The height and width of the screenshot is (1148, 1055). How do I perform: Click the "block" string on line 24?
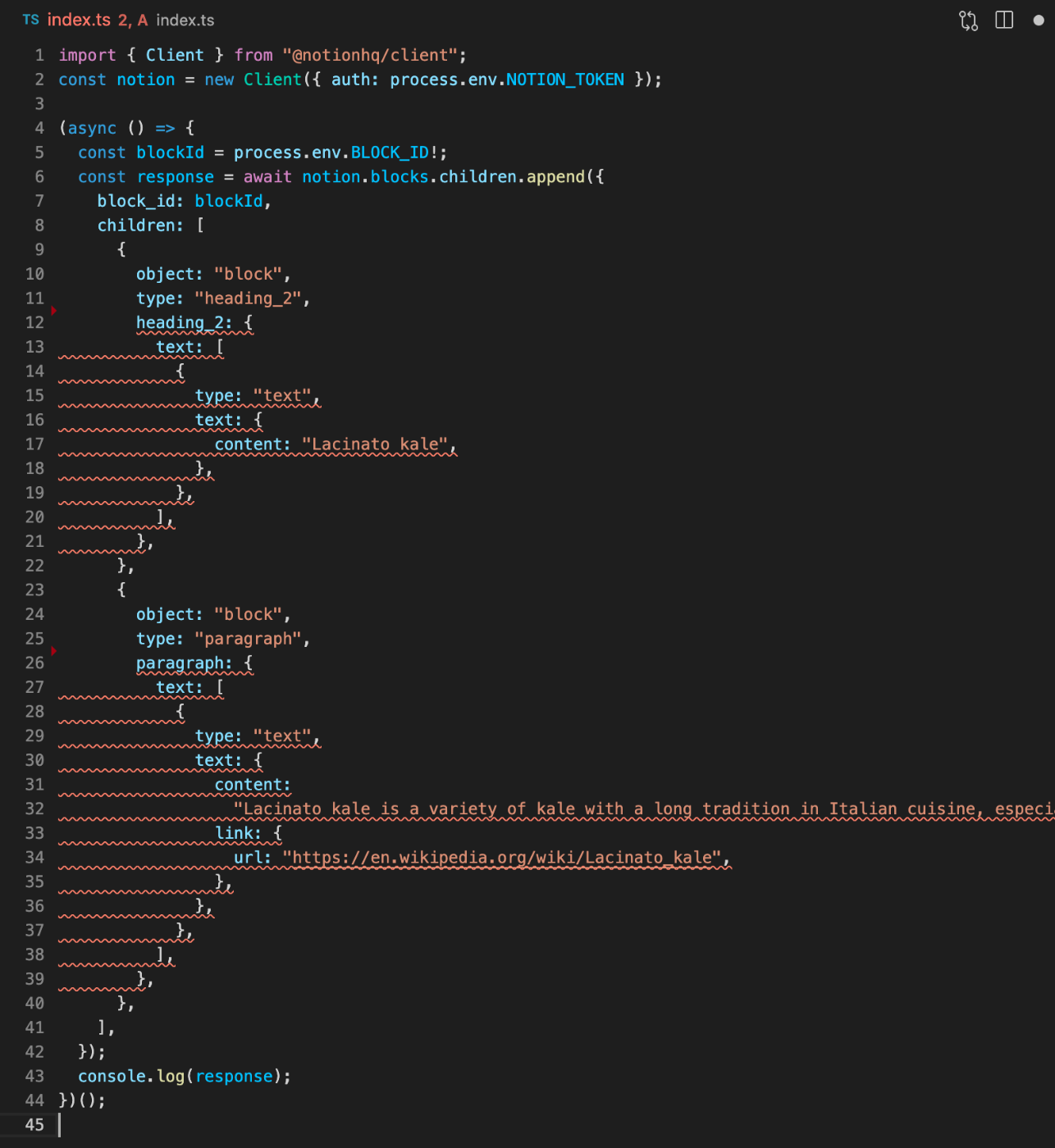pos(249,615)
